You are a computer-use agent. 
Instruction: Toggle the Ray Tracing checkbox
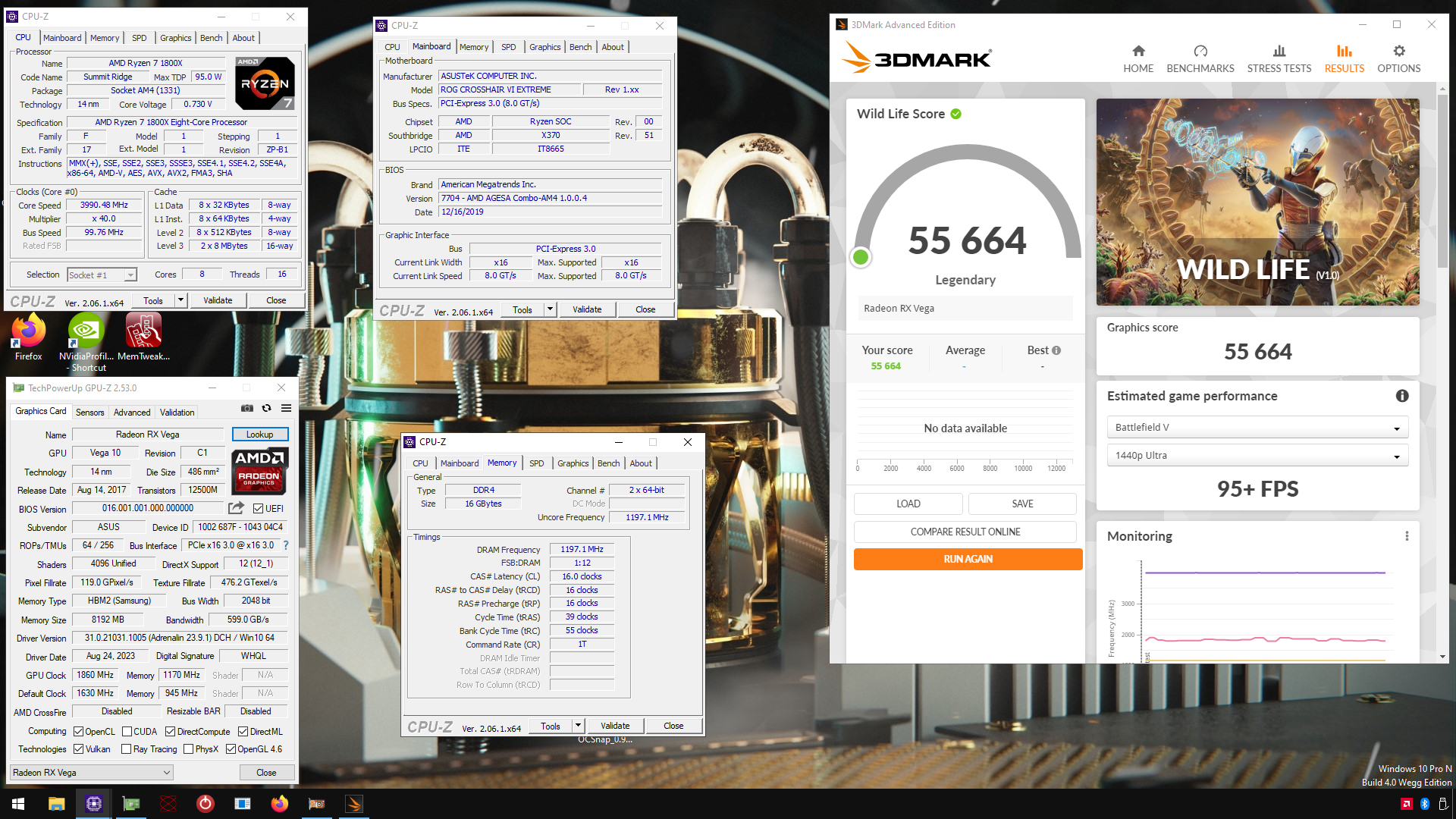(x=127, y=749)
